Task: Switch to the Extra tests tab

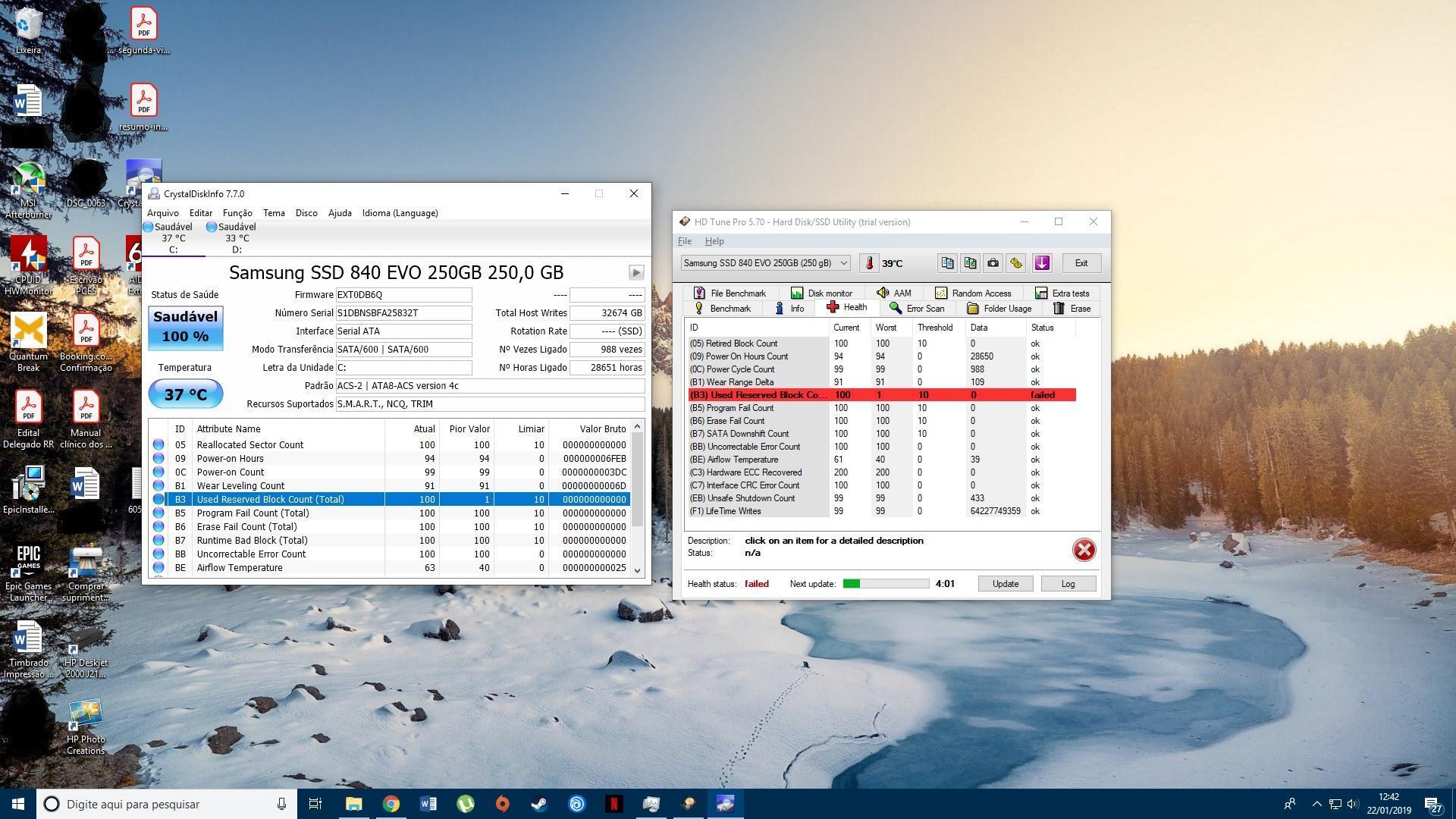Action: [1062, 293]
